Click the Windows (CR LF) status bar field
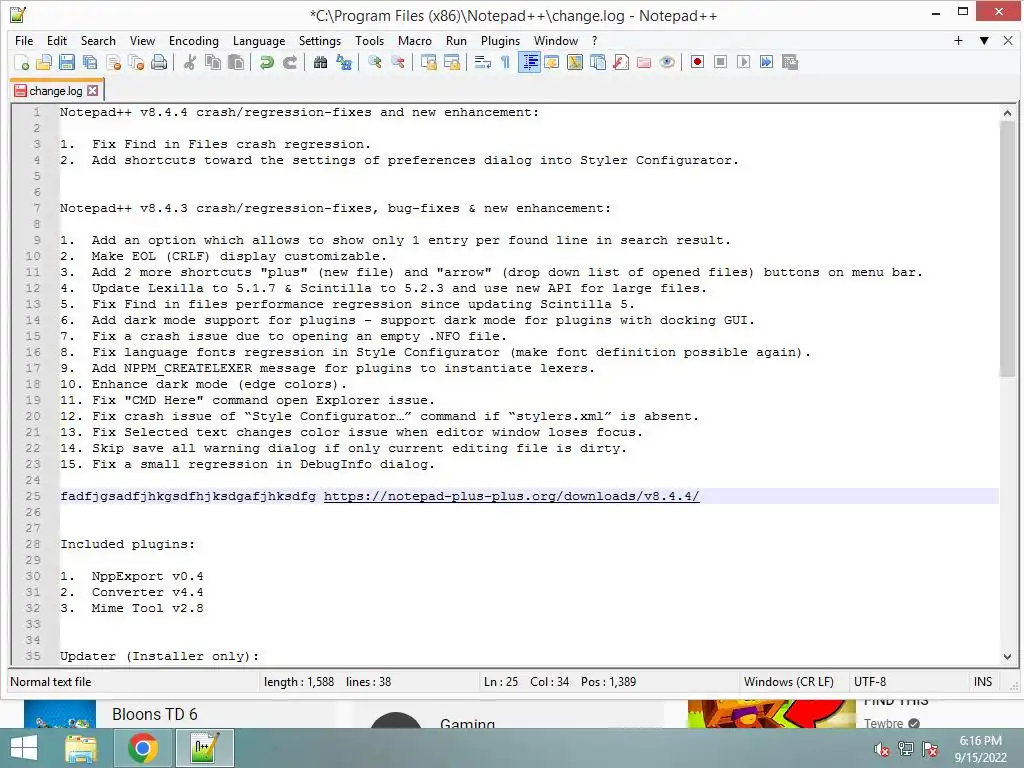 pos(788,682)
